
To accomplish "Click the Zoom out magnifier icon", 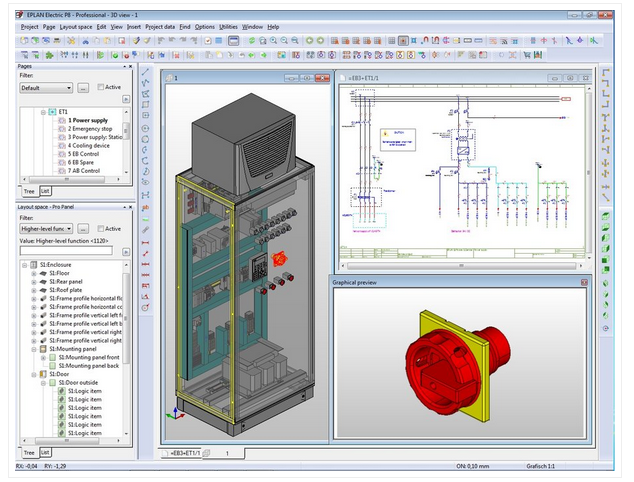I will (x=284, y=40).
